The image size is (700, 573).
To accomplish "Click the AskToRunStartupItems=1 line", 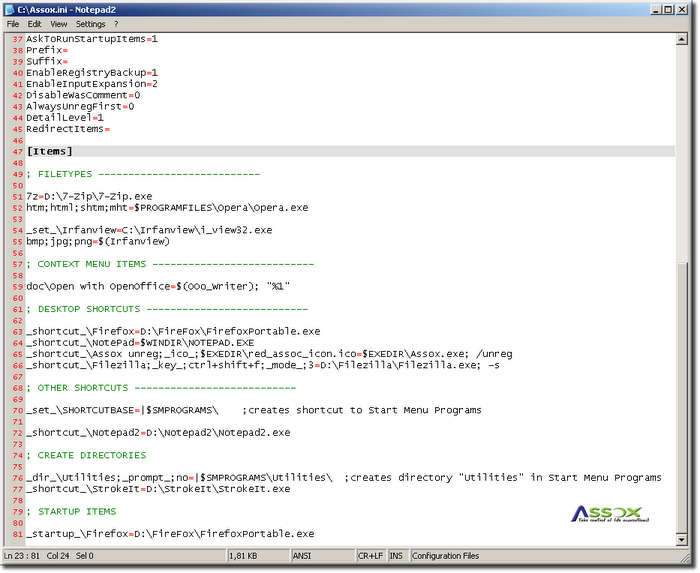I will (x=92, y=39).
